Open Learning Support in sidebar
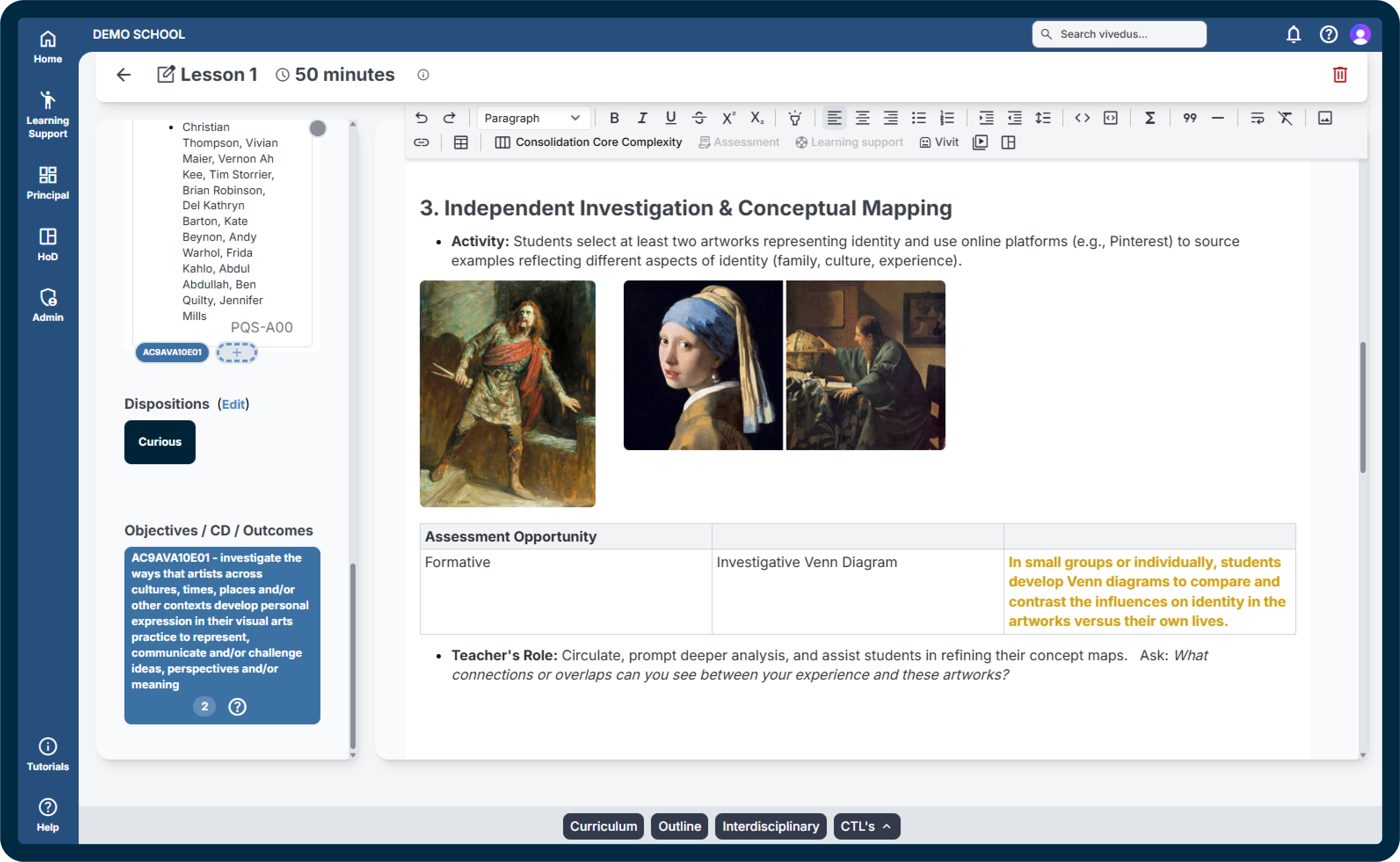 click(x=47, y=115)
